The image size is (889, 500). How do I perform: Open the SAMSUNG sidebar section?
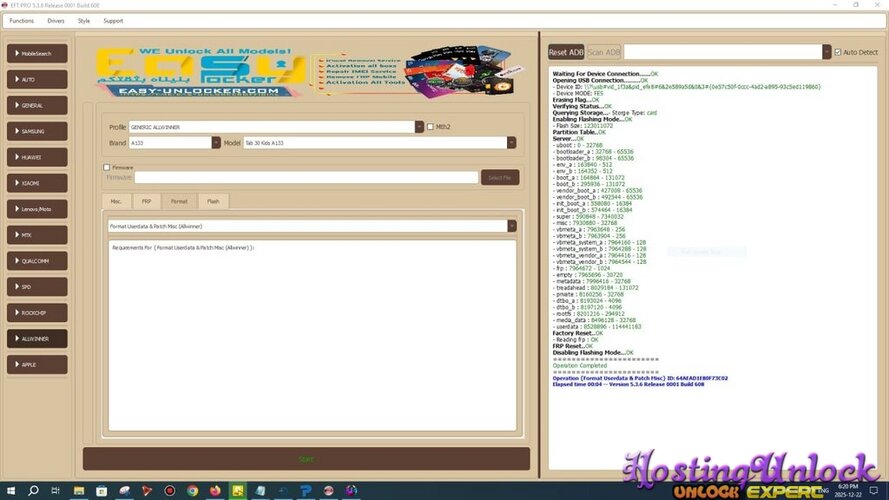click(x=37, y=131)
